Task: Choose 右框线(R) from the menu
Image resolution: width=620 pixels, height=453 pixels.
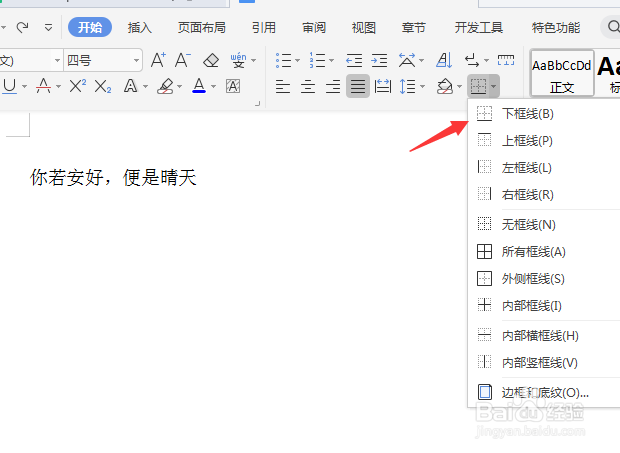Action: coord(544,194)
